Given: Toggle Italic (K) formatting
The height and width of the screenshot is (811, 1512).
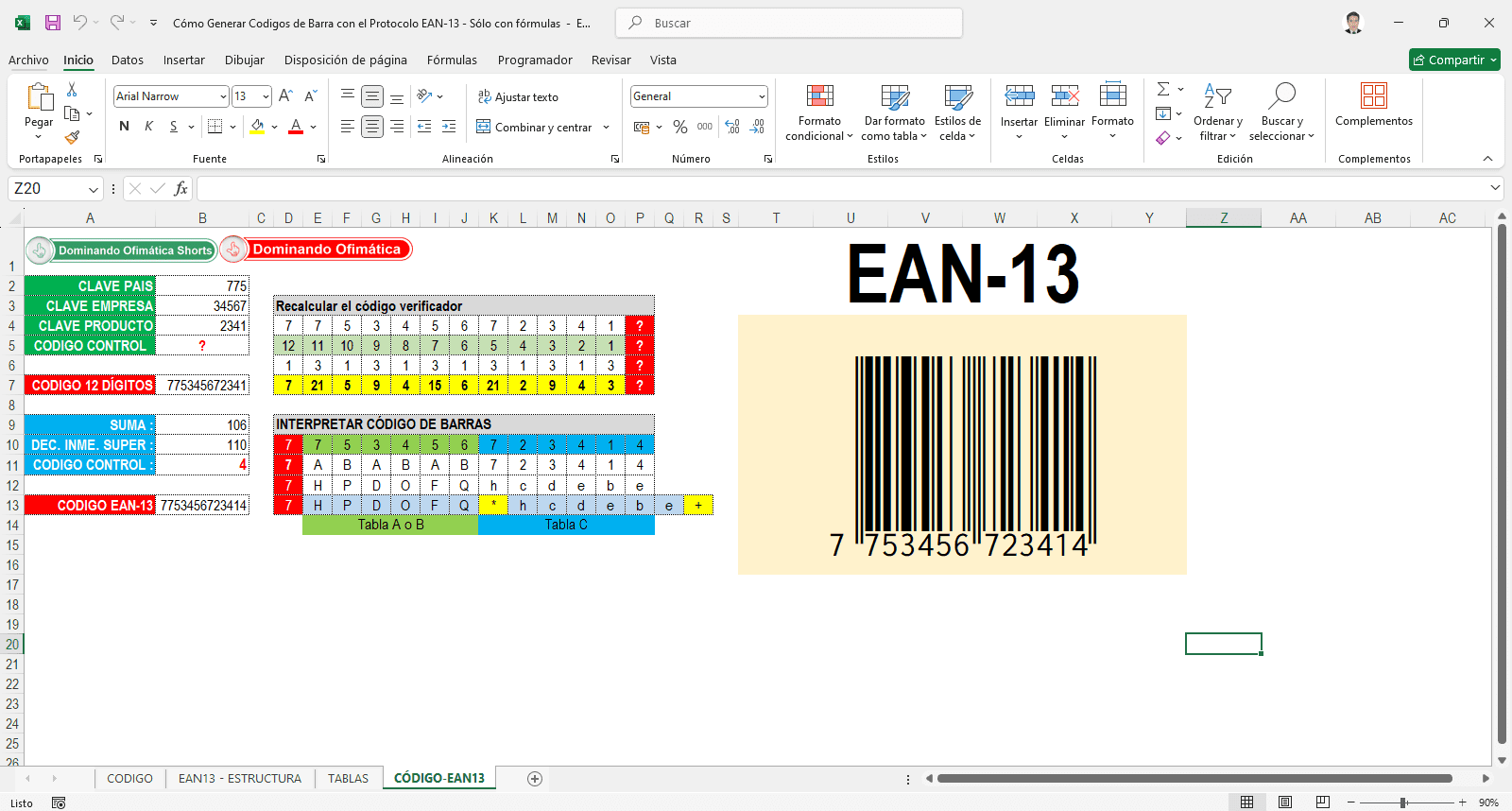Looking at the screenshot, I should (x=148, y=127).
